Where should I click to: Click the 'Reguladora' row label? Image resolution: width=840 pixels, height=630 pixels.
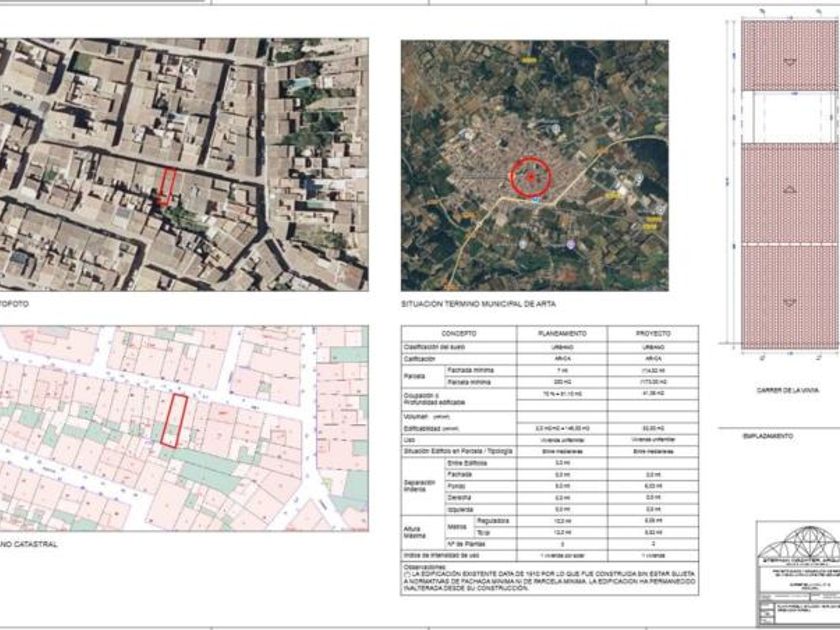[x=492, y=521]
